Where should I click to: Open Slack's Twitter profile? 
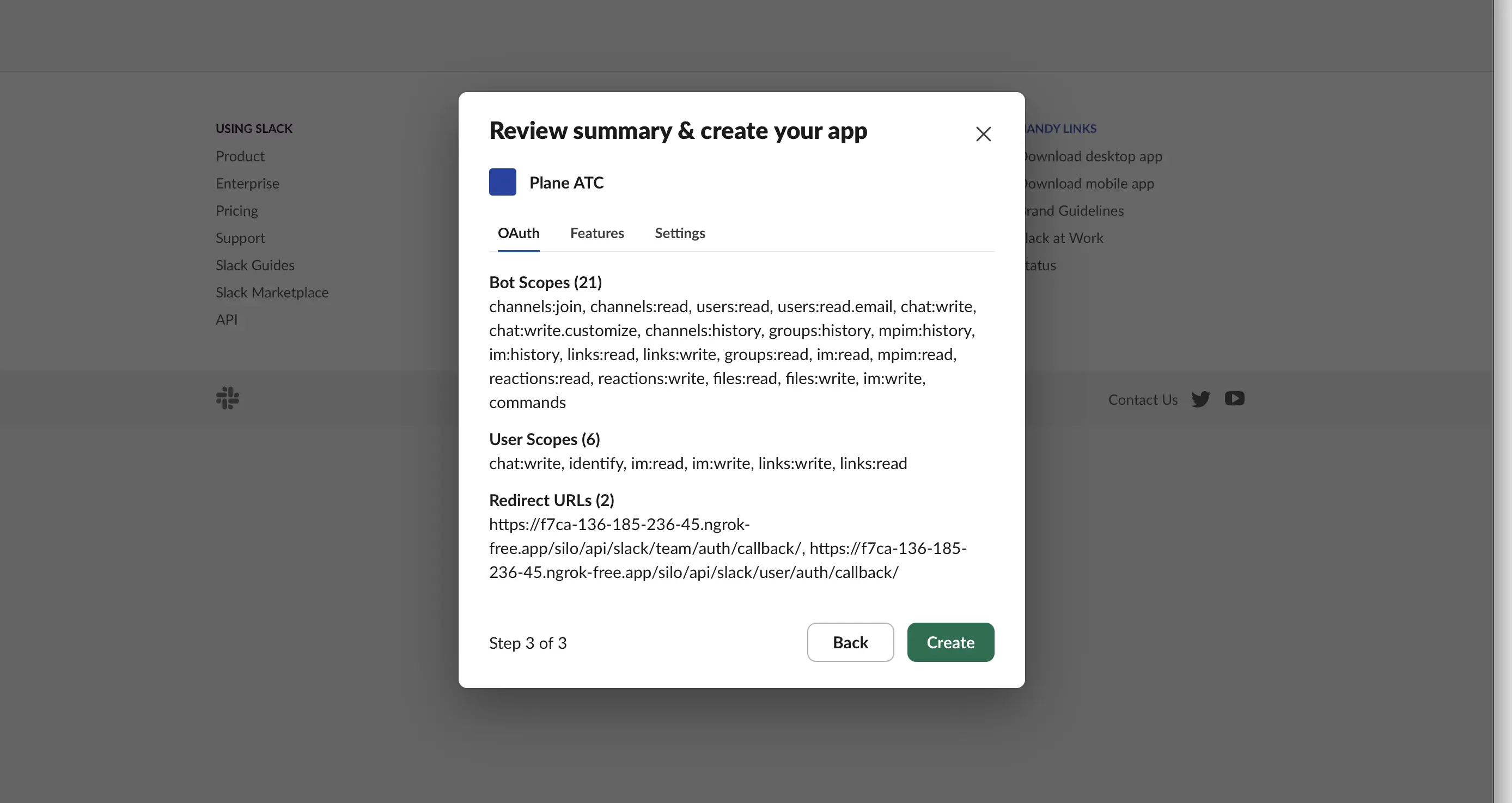tap(1201, 399)
